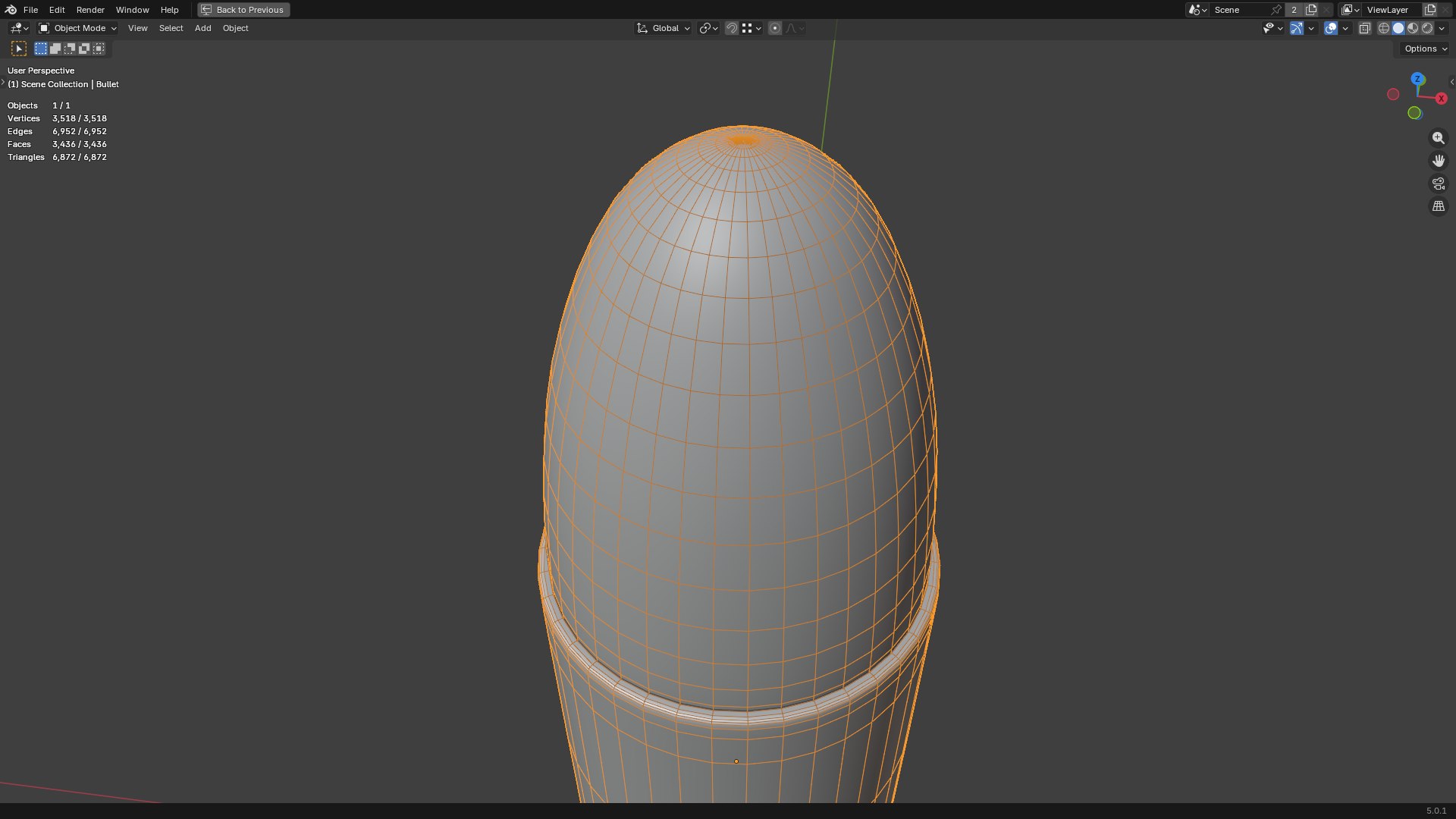Screen dimensions: 1456x819
Task: Toggle pin scene to workspace
Action: pos(1276,10)
